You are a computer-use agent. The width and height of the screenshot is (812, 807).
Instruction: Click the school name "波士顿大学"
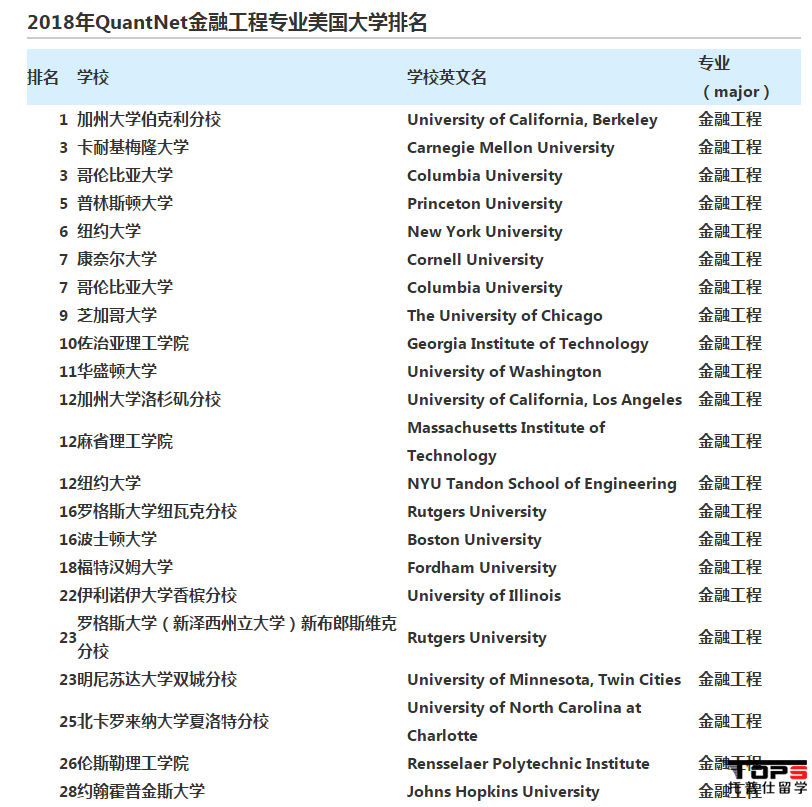click(117, 539)
